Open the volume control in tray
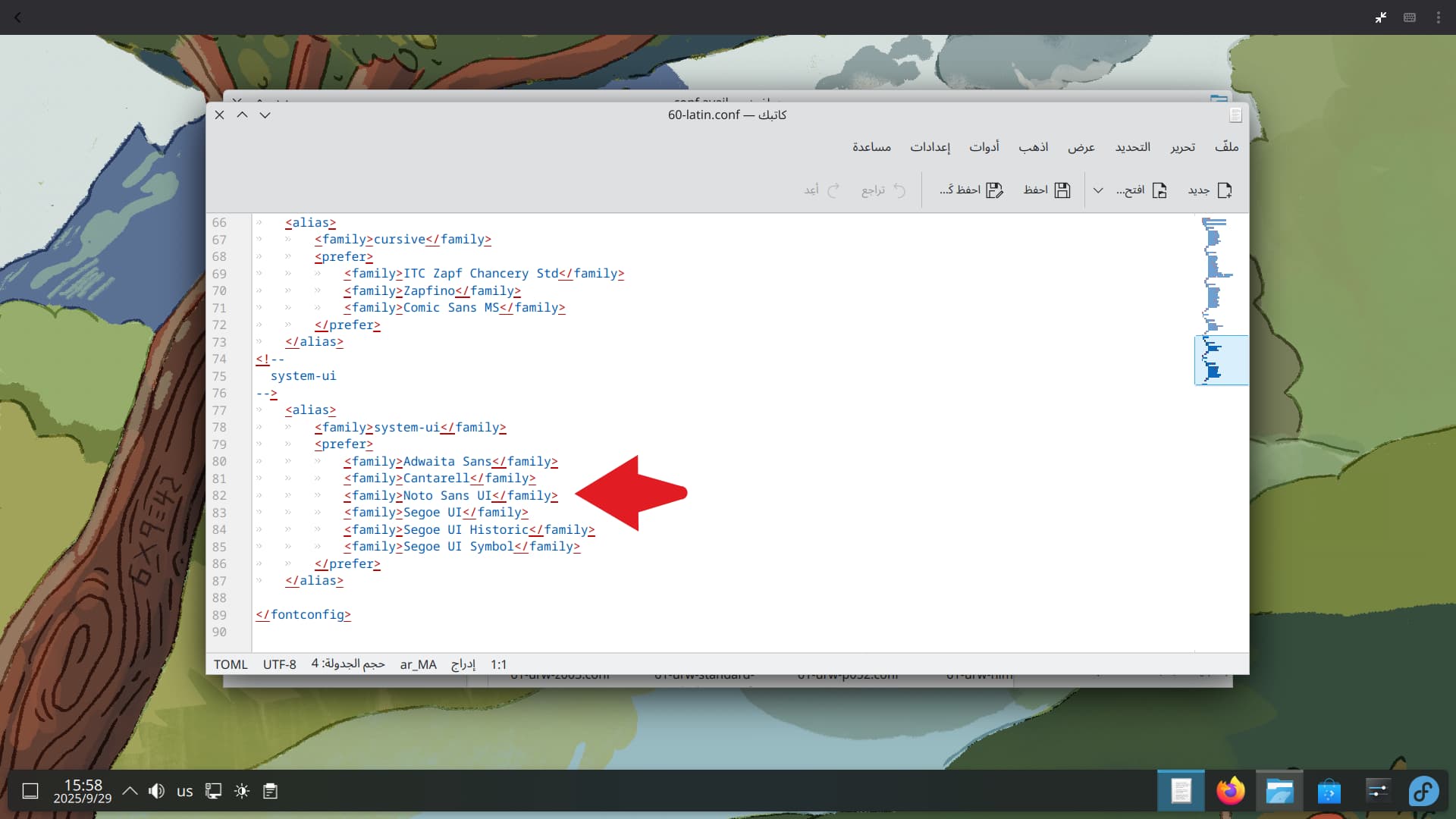Image resolution: width=1456 pixels, height=819 pixels. click(156, 791)
